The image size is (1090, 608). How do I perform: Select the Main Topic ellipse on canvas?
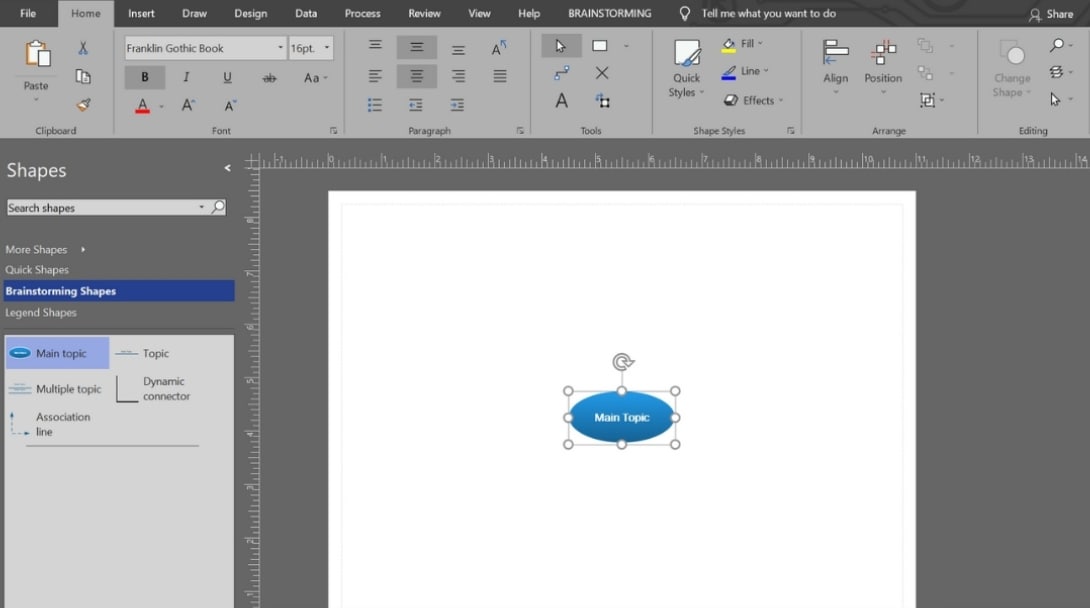[621, 418]
